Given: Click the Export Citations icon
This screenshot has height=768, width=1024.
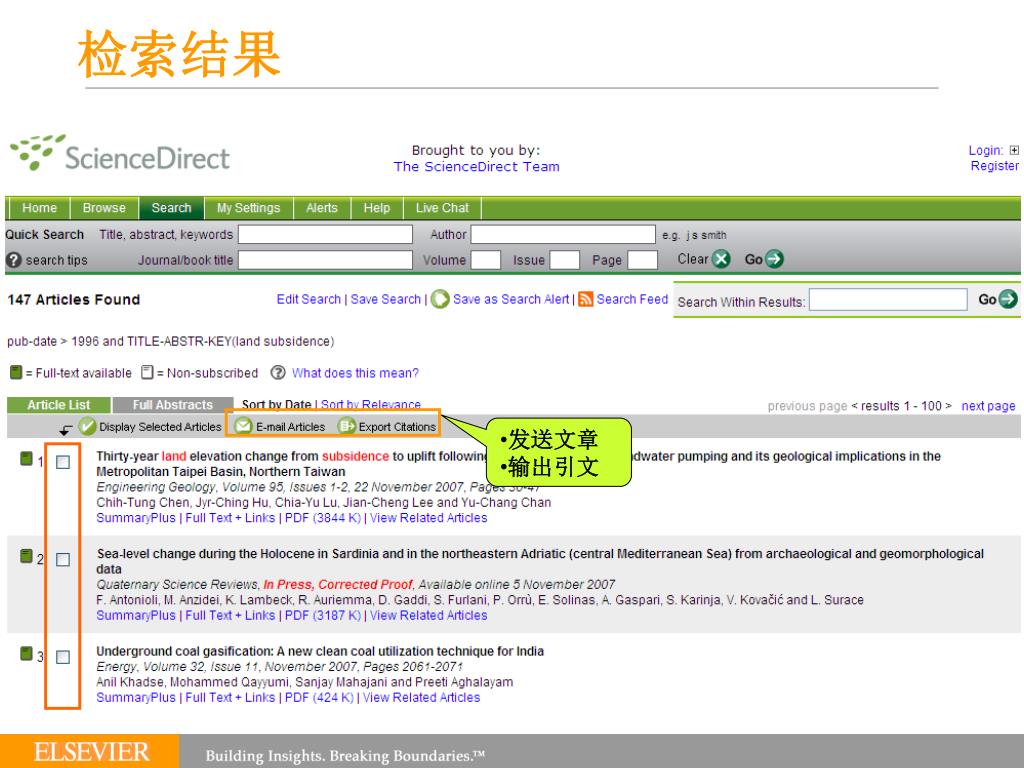Looking at the screenshot, I should pos(347,426).
